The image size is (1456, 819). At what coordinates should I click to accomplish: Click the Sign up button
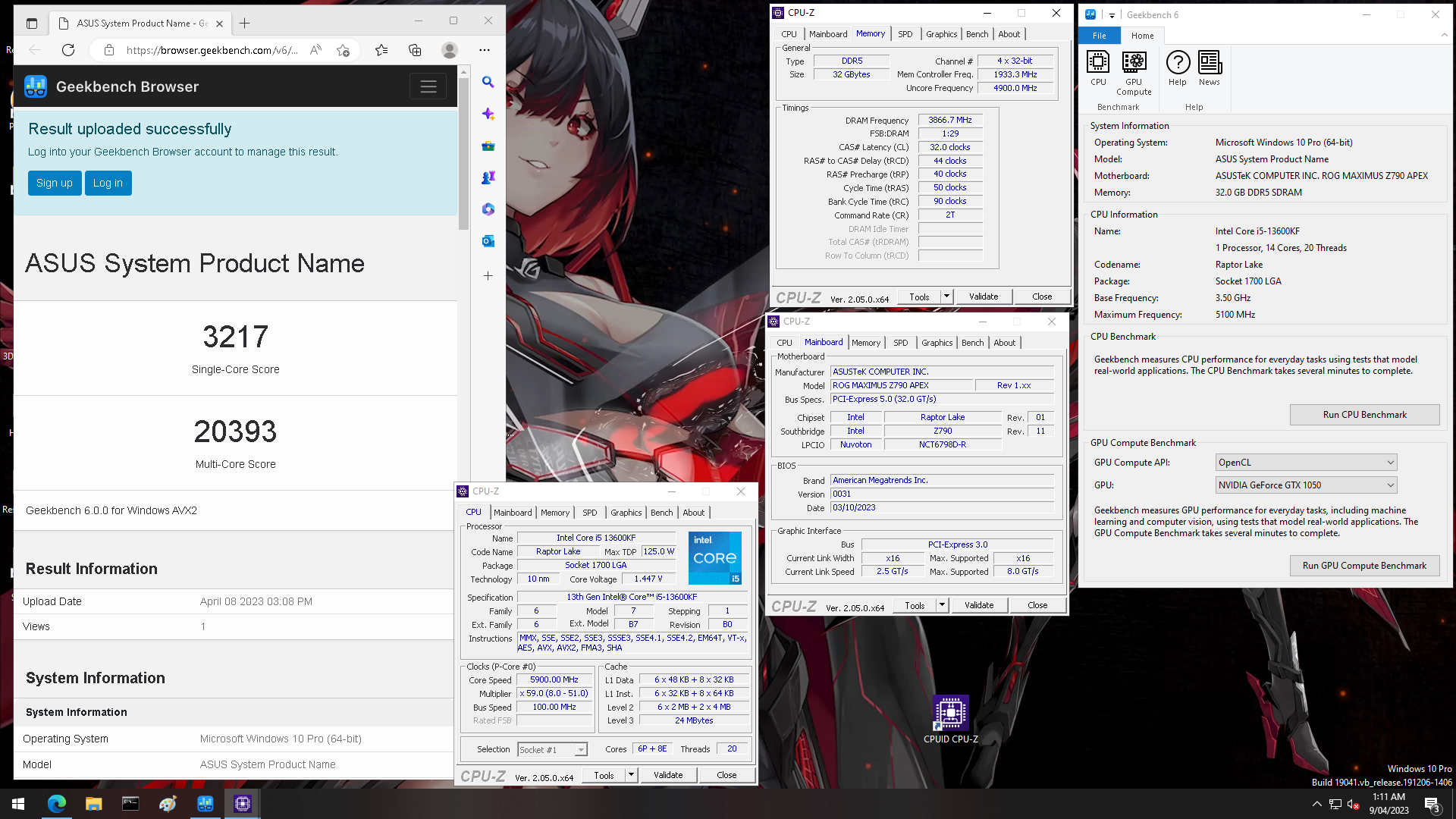[x=55, y=183]
